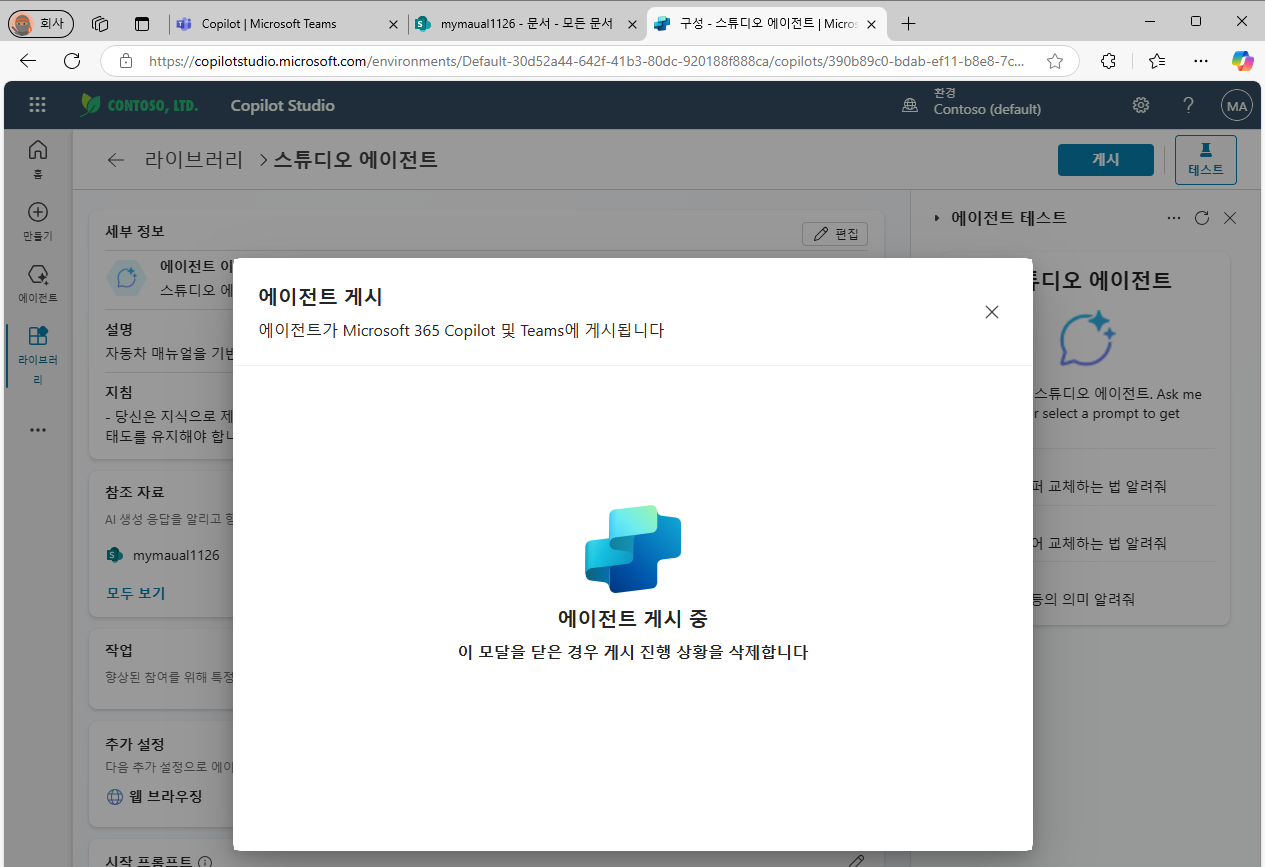The height and width of the screenshot is (867, 1265).
Task: Click the 게시 publish button
Action: [x=1105, y=160]
